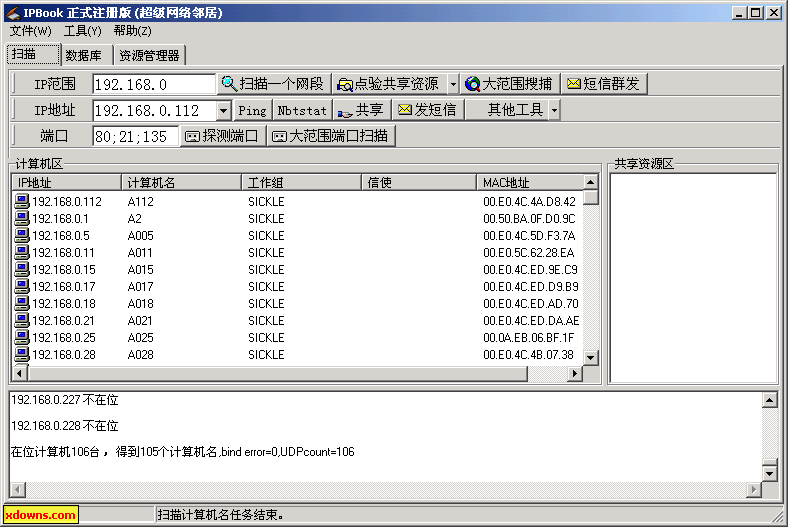This screenshot has height=527, width=788.
Task: Click the IPBook title bar app icon
Action: [13, 13]
